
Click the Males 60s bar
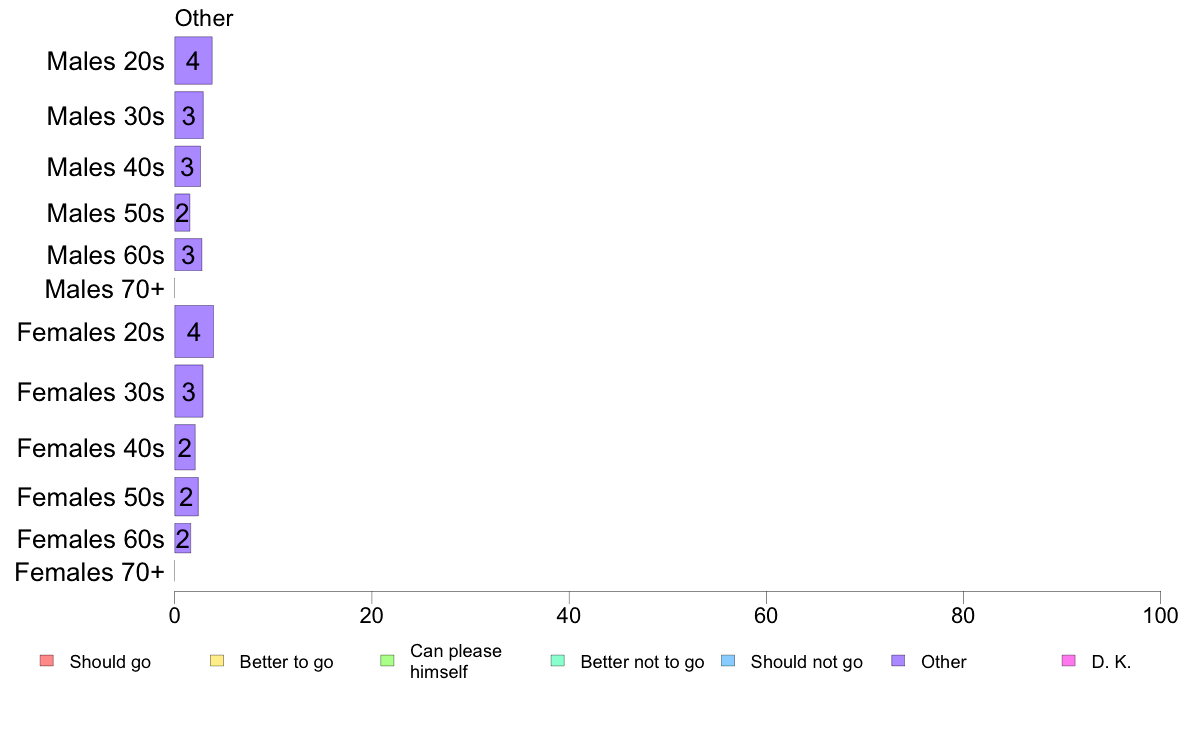[x=188, y=255]
